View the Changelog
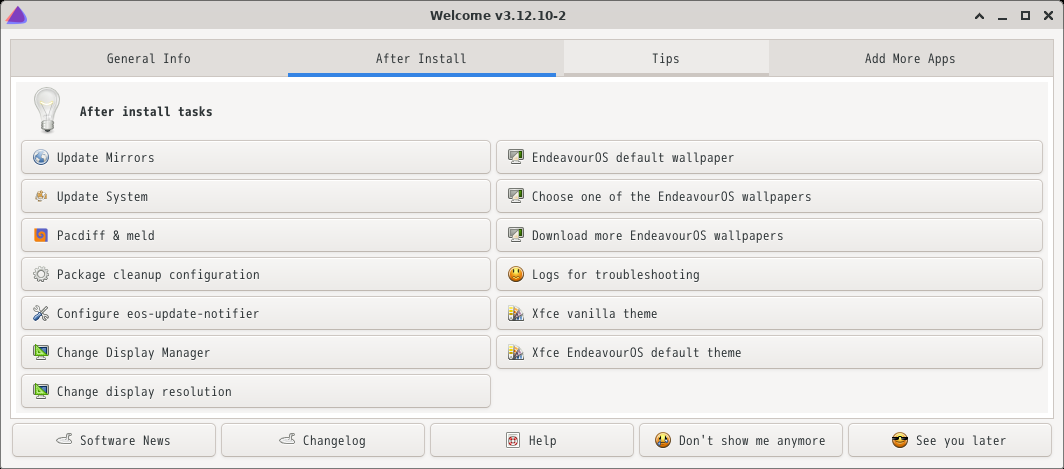Screen dimensions: 1064x469 click(323, 440)
